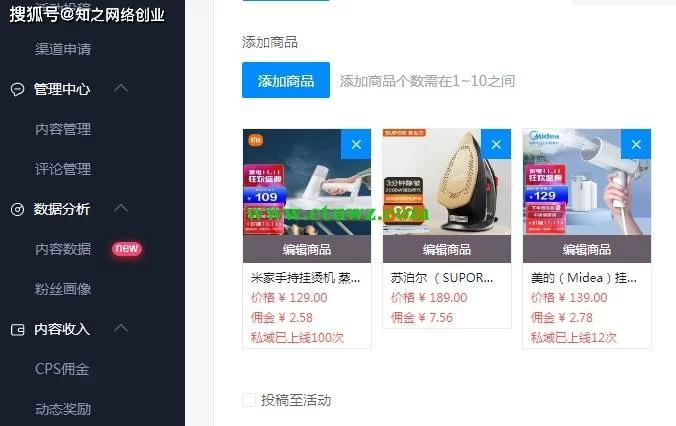Image resolution: width=676 pixels, height=426 pixels.
Task: Click 编辑商品 on the Midea steamer
Action: 587,249
